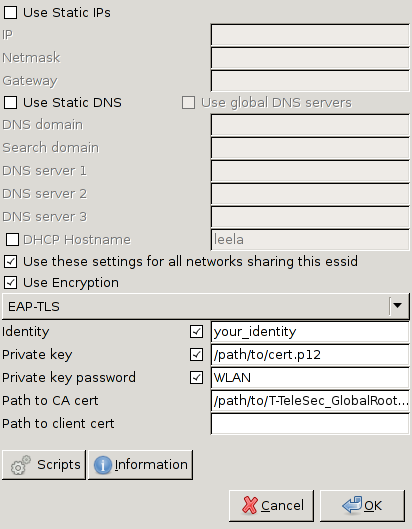Click the empty Path to client cert field

(x=310, y=423)
